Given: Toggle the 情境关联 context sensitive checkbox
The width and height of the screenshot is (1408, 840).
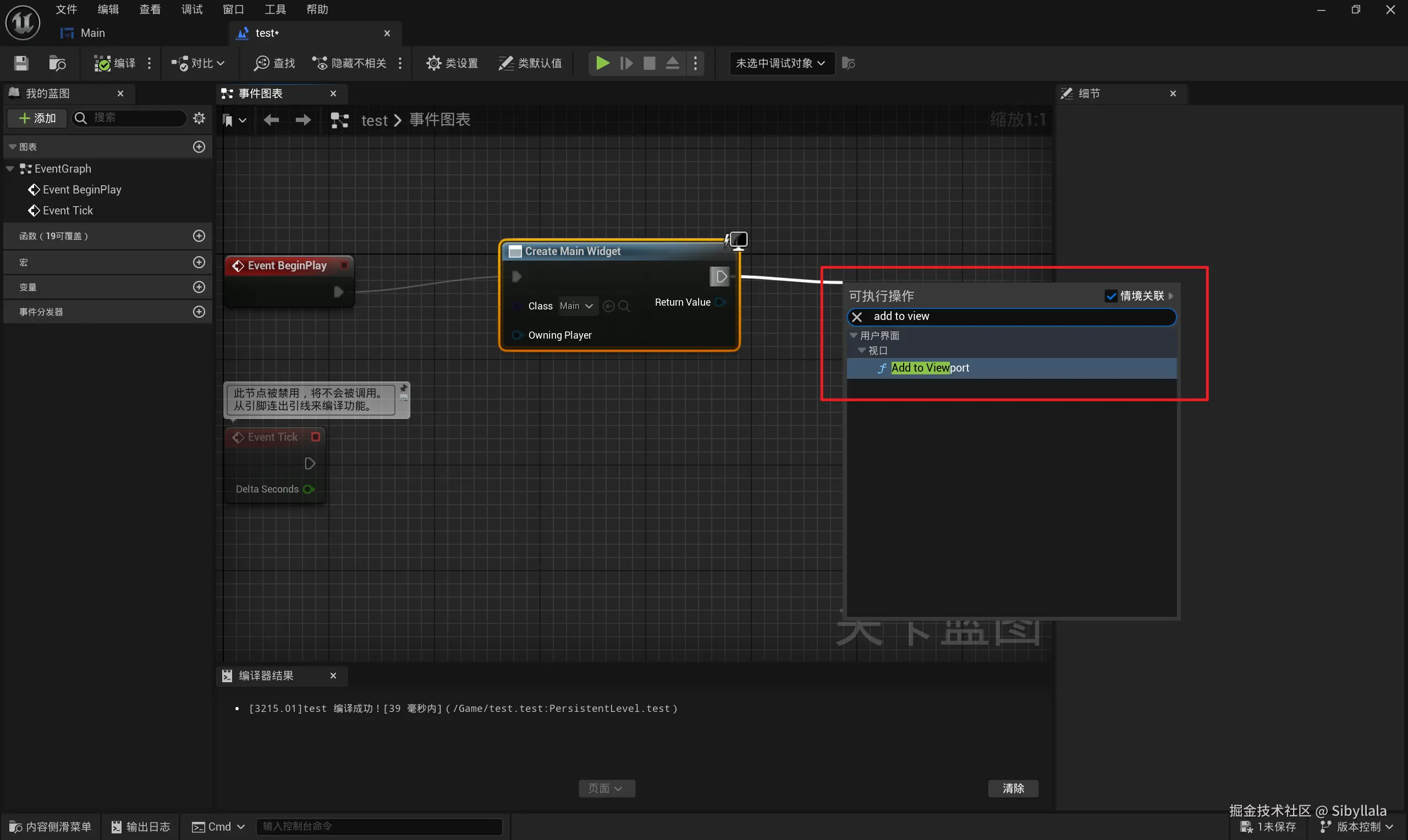Looking at the screenshot, I should pos(1111,296).
